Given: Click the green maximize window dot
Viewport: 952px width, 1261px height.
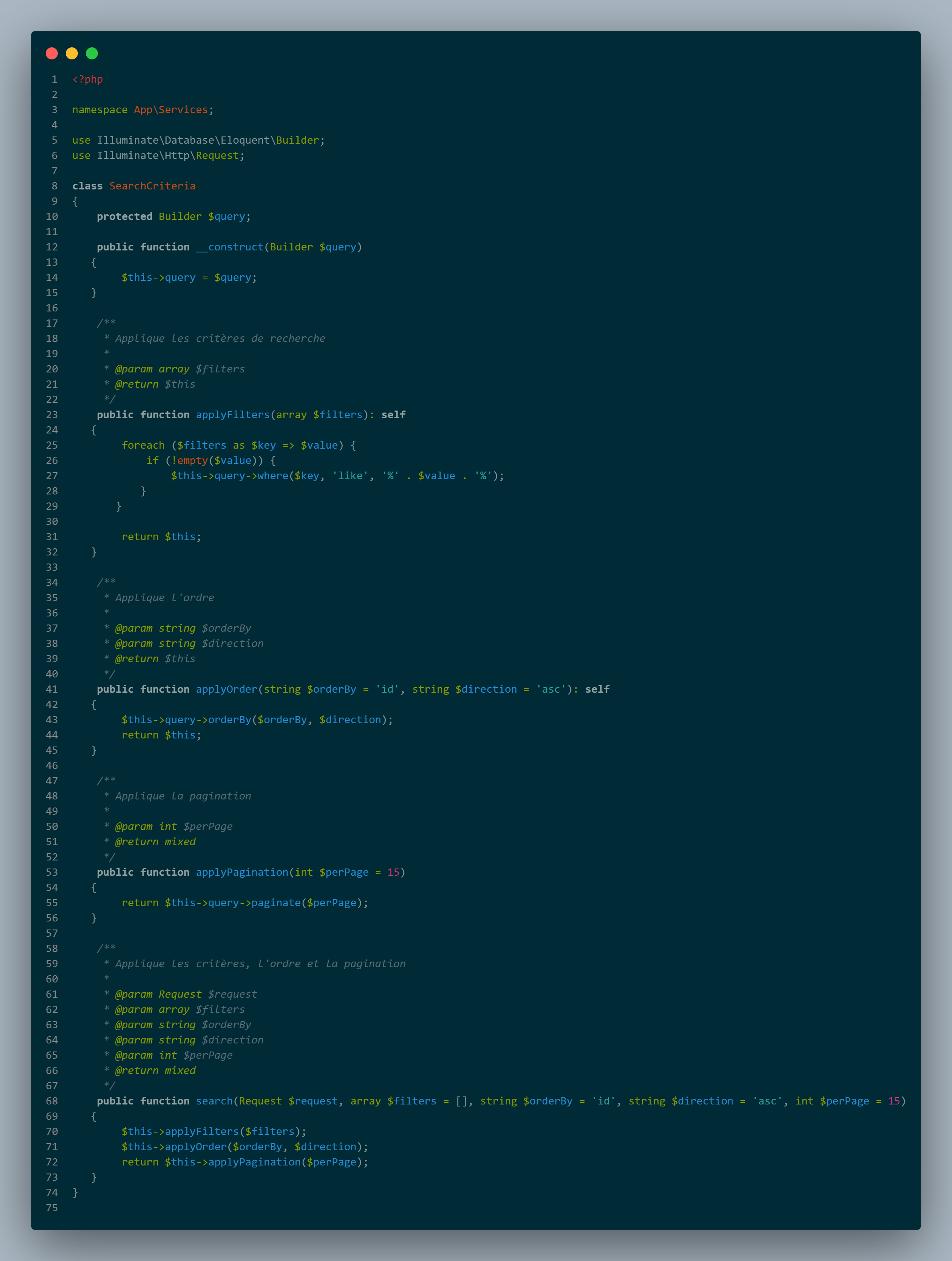Looking at the screenshot, I should click(x=92, y=54).
